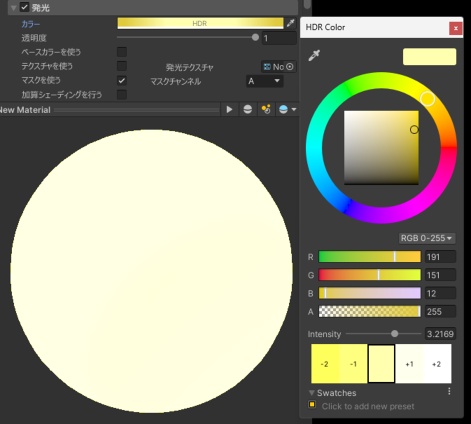The width and height of the screenshot is (471, 424).
Task: Open the emission texture object picker circle
Action: coord(290,67)
